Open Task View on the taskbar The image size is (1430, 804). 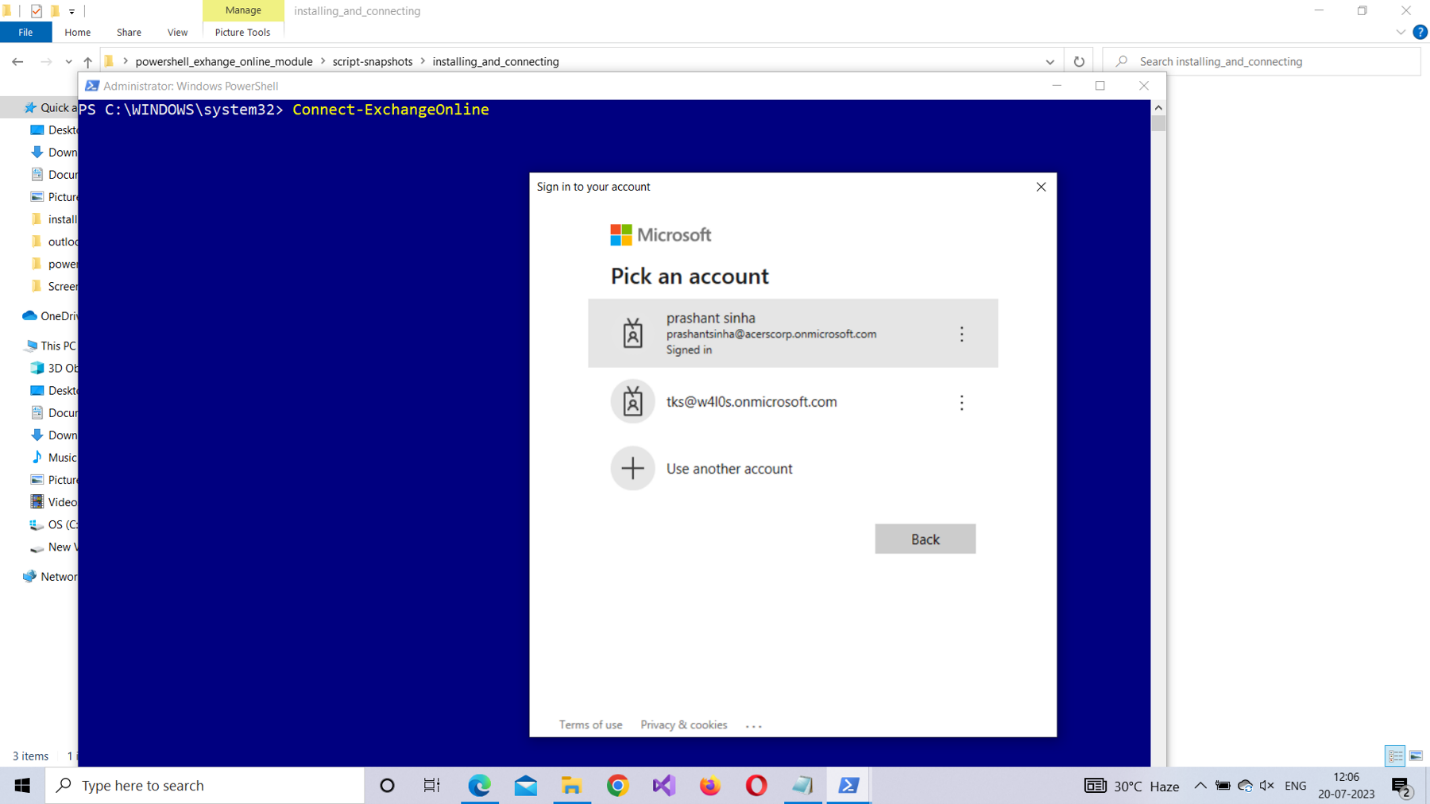click(x=432, y=786)
